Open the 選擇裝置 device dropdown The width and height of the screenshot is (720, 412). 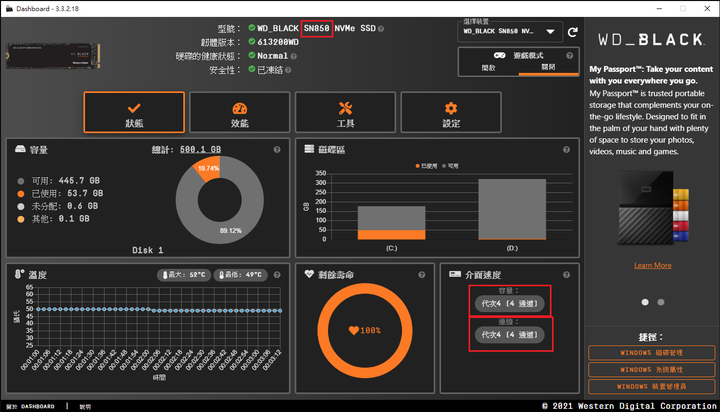click(510, 32)
